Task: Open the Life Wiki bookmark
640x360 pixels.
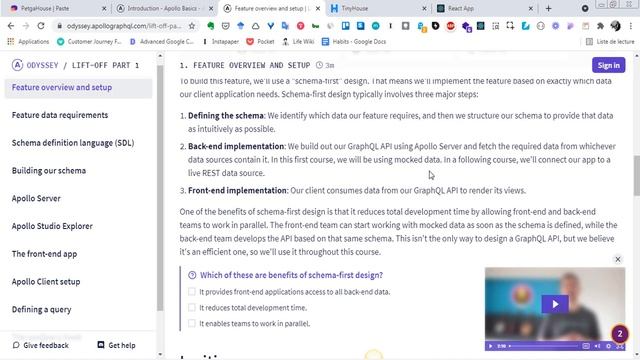Action: point(298,41)
